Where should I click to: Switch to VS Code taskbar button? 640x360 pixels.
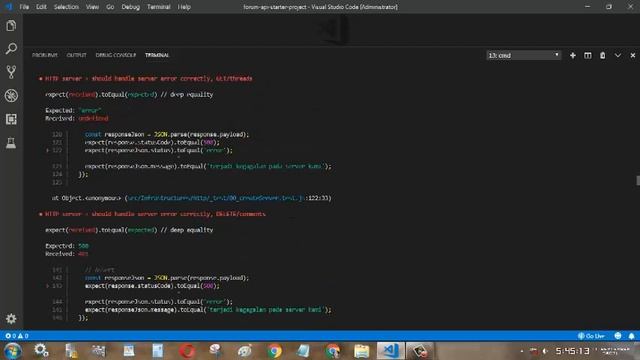pos(390,351)
